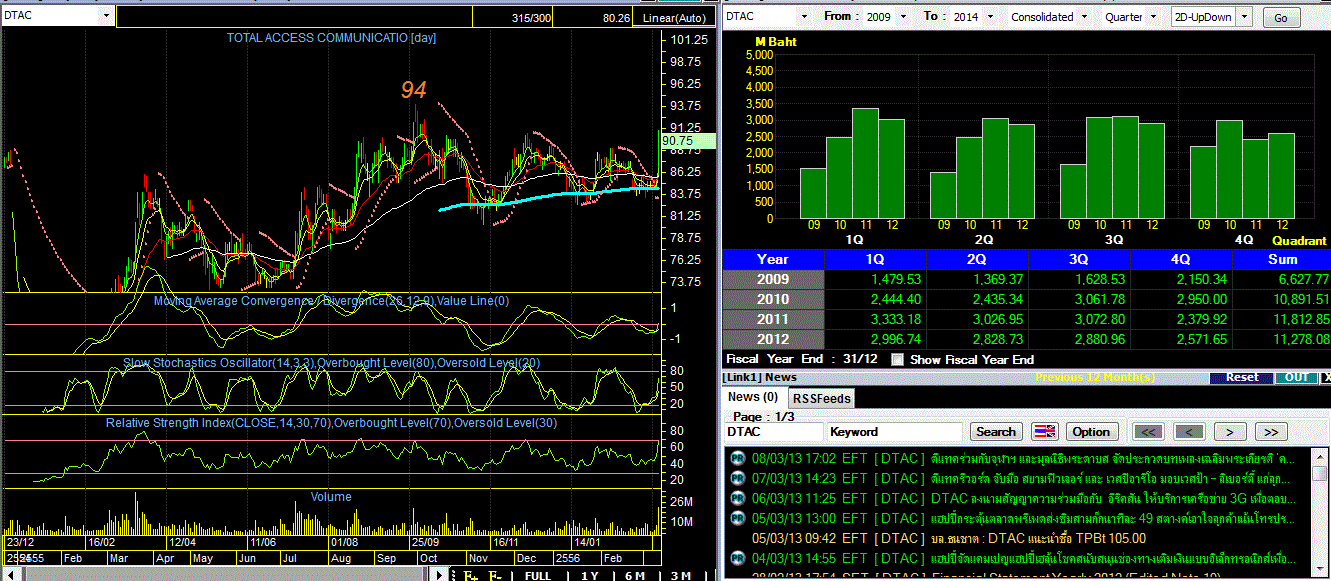Jump to the last news page with >>
The image size is (1331, 581).
(x=1270, y=432)
